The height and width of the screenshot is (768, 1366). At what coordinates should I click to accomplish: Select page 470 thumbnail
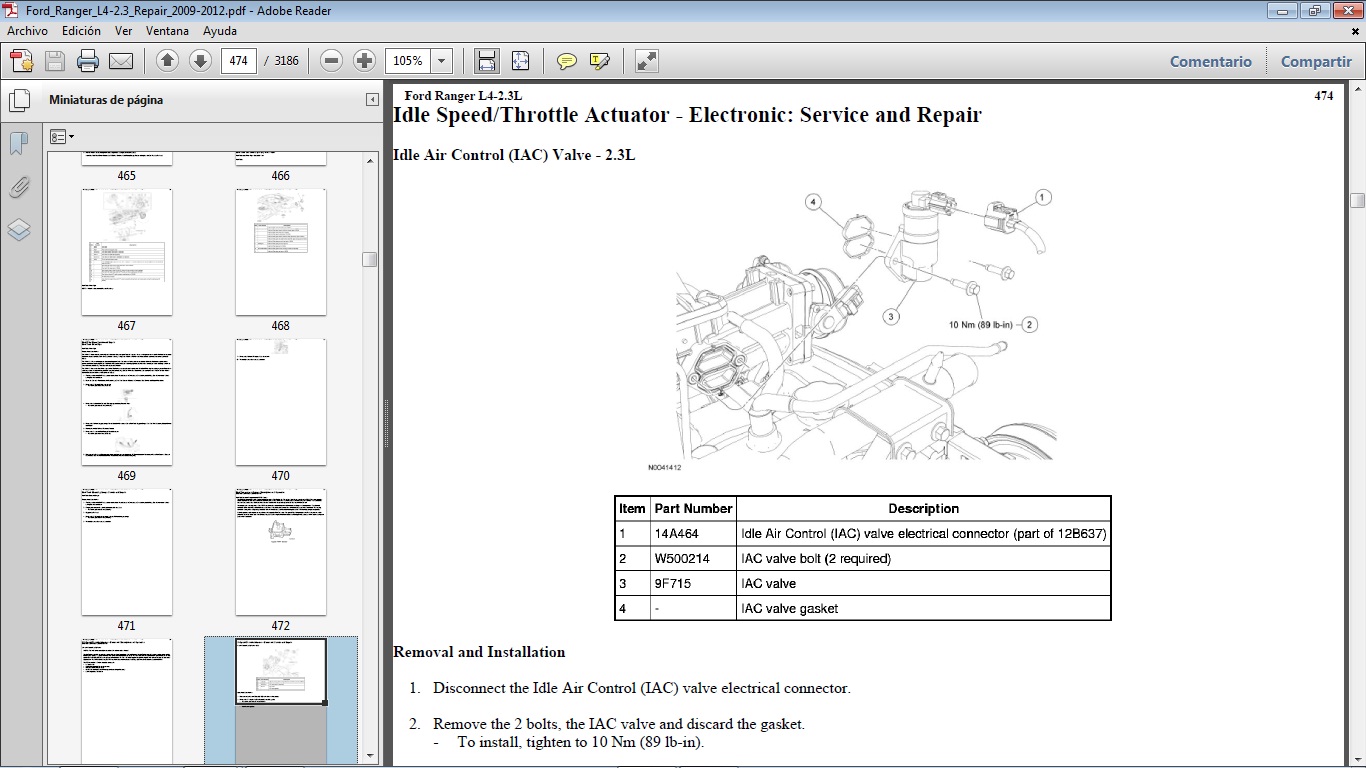point(281,402)
